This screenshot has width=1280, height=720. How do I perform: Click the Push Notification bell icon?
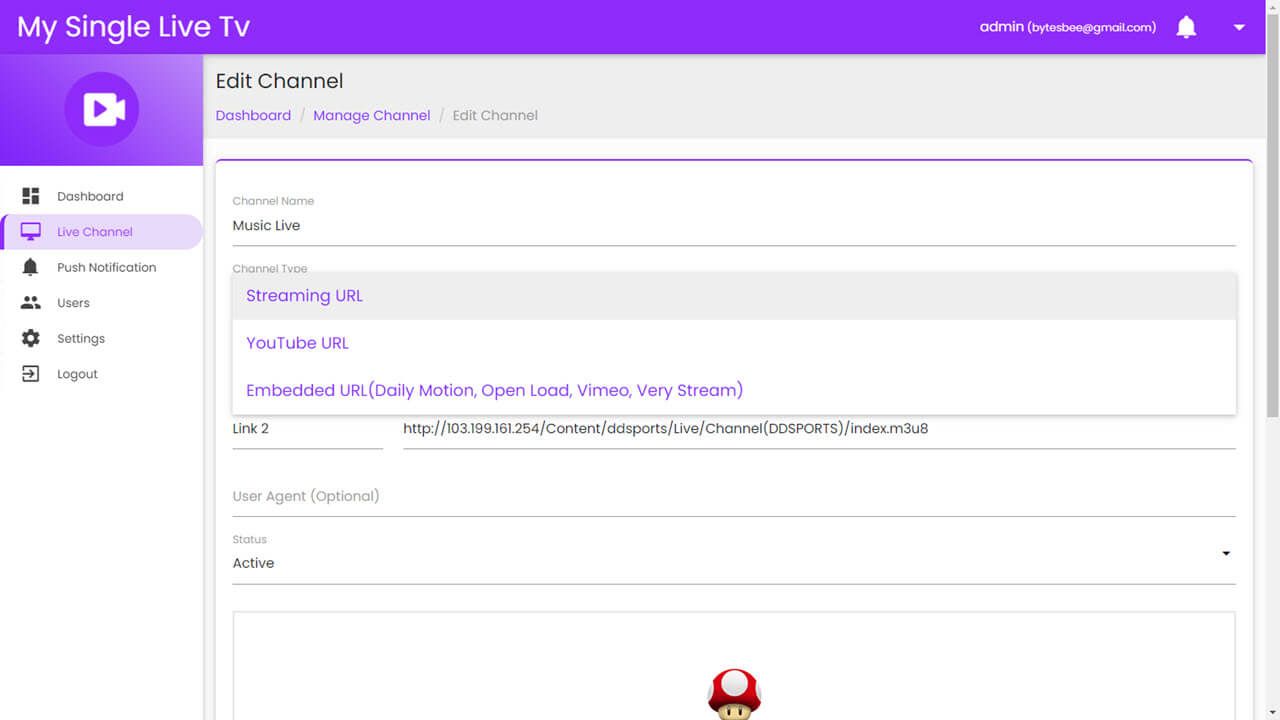coord(31,267)
